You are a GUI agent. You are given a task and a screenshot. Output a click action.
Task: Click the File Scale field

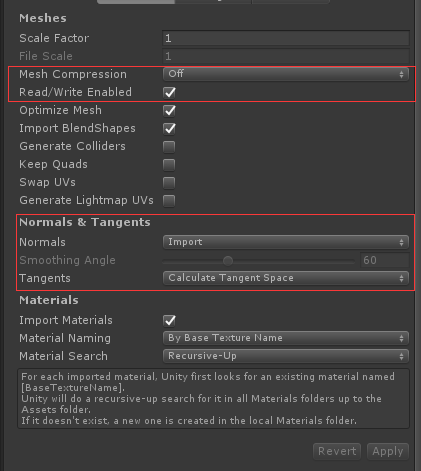pyautogui.click(x=286, y=56)
